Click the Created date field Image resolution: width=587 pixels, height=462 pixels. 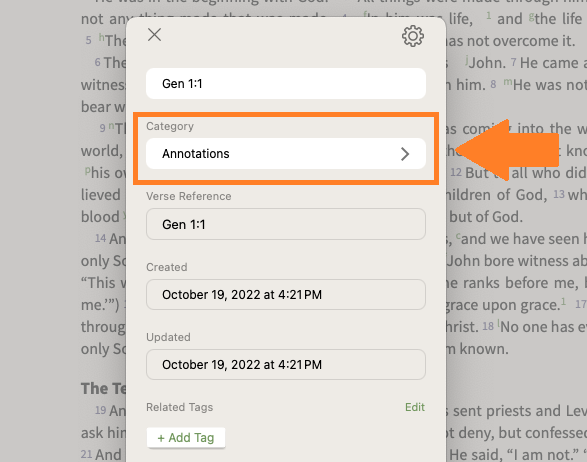coord(286,295)
